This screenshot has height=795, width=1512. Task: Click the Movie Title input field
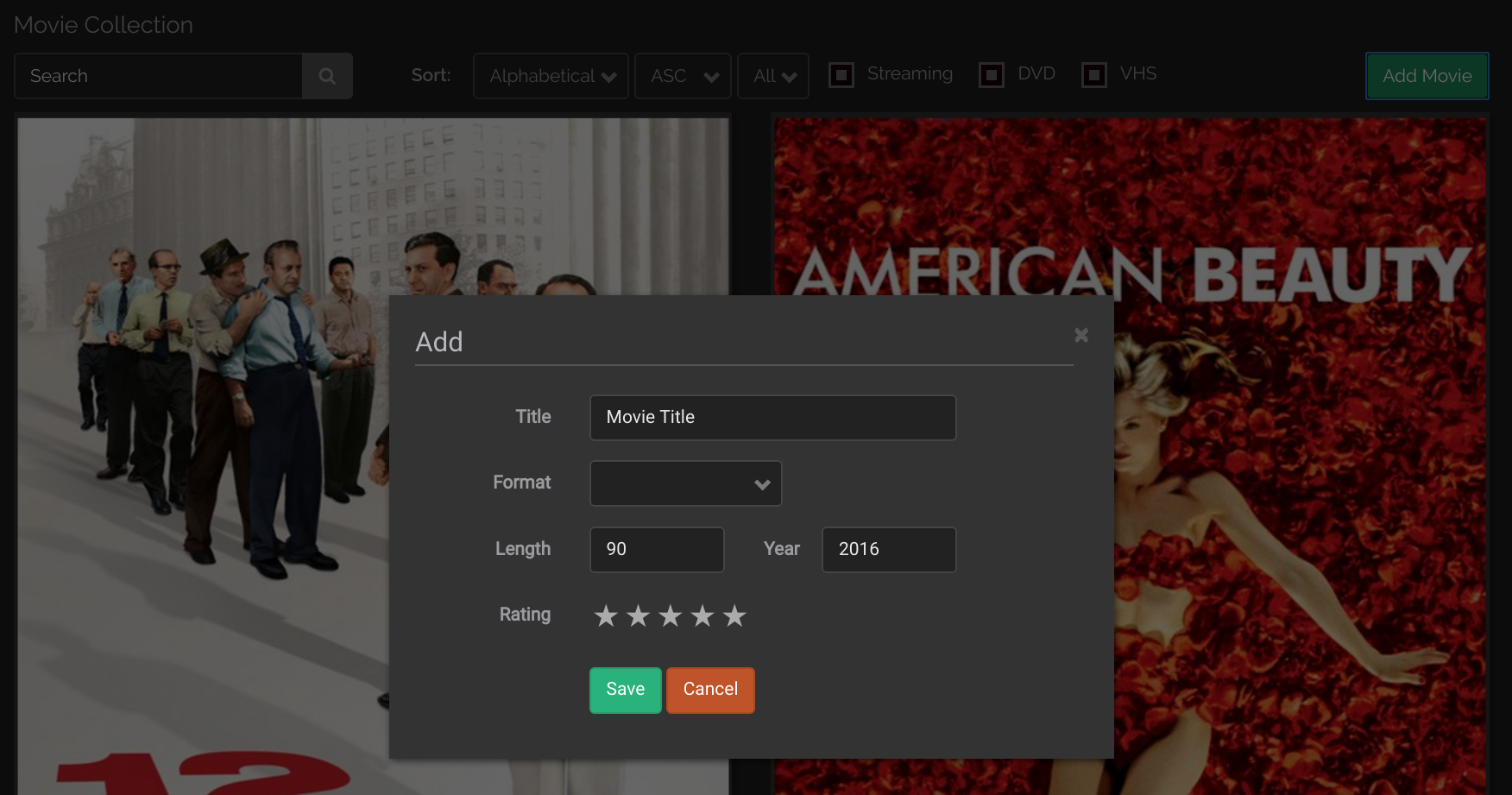(x=773, y=418)
